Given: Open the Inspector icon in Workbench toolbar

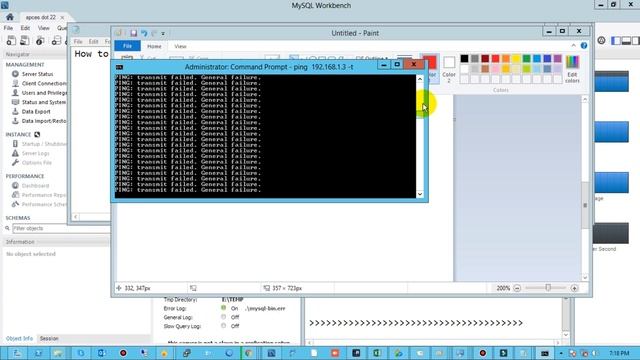Looking at the screenshot, I should tap(40, 40).
